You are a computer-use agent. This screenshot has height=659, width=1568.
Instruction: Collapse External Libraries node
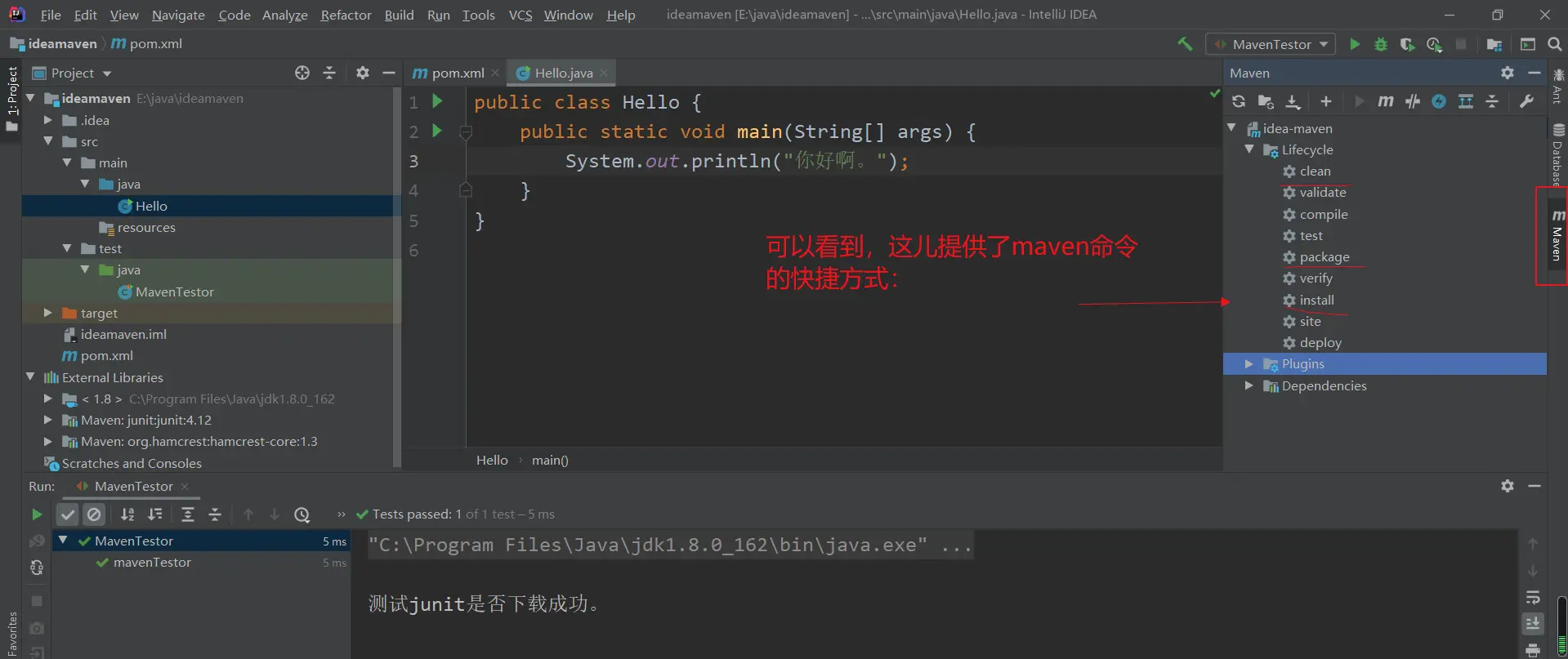30,377
